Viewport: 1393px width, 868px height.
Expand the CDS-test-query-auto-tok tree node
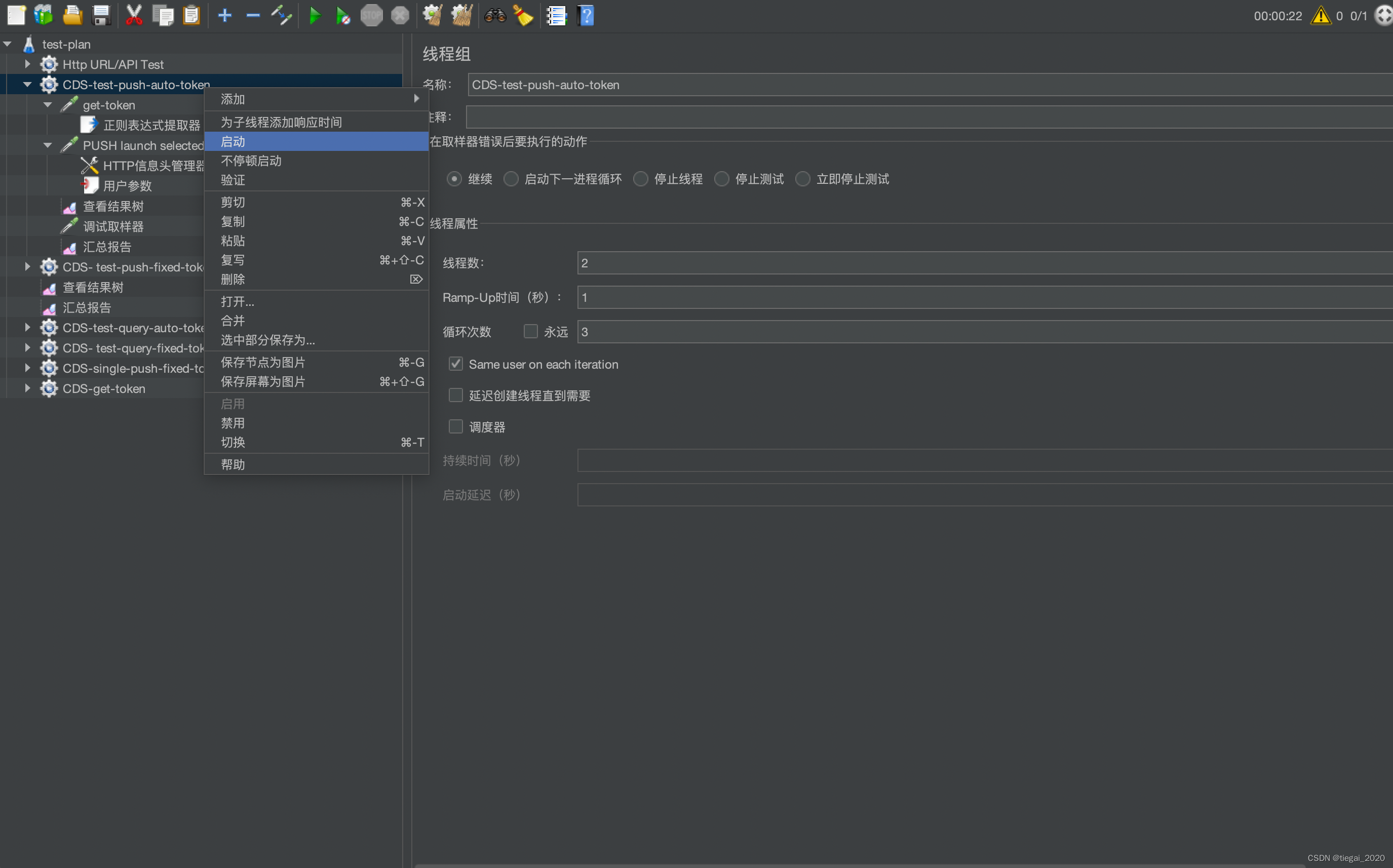[26, 327]
